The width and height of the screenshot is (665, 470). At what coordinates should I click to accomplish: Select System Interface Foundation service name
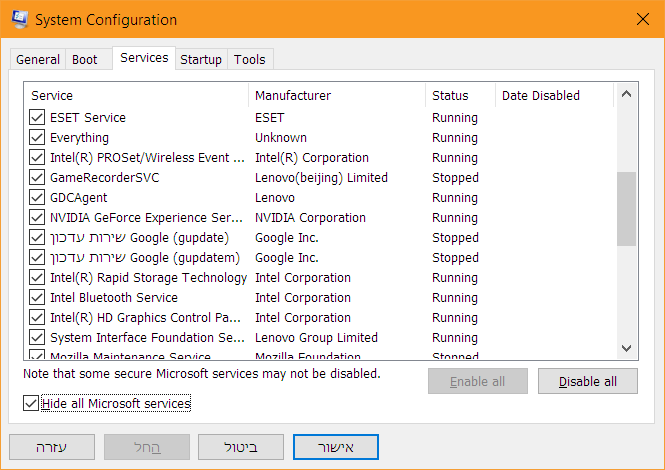coord(147,338)
